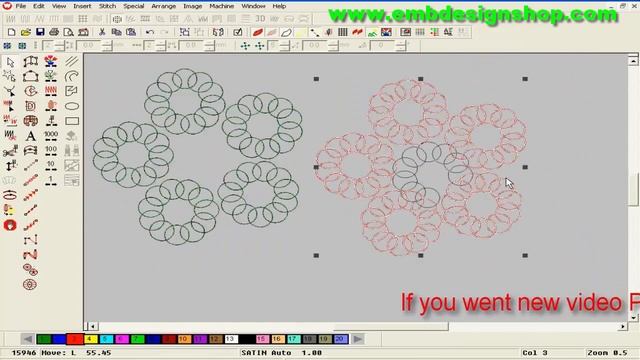Click top-center selection handle of red design
The image size is (640, 360).
click(421, 79)
